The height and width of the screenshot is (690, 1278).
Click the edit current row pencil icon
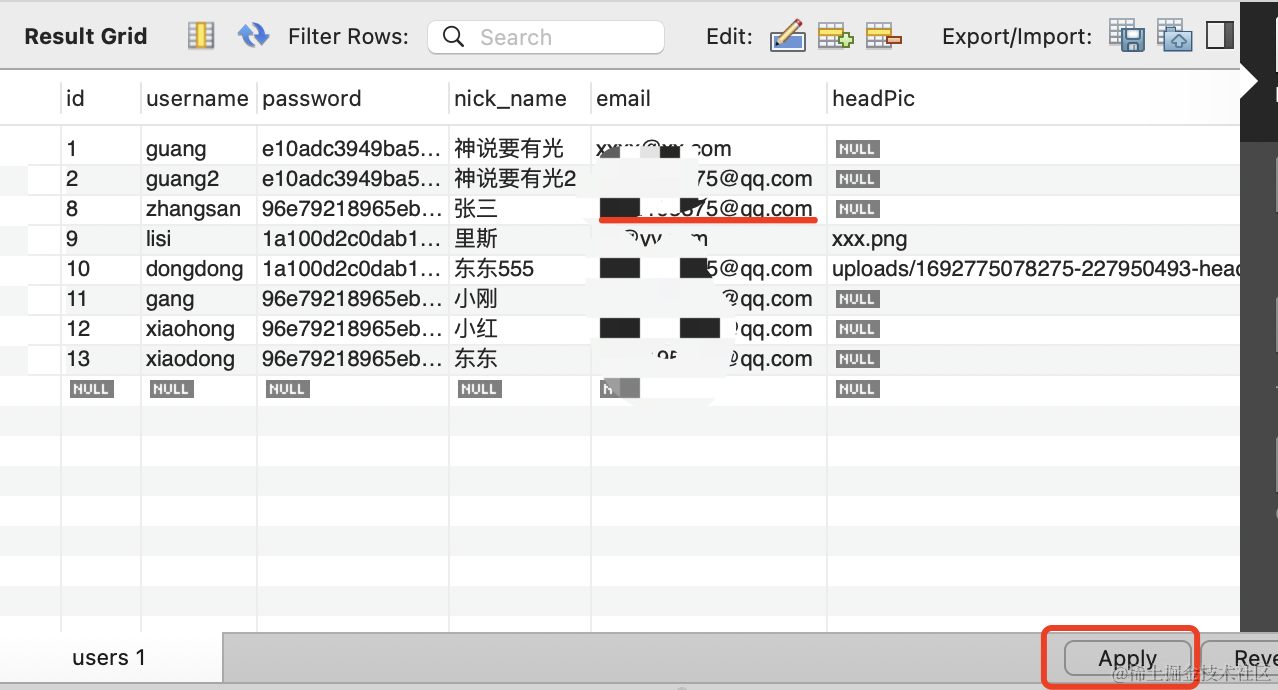(x=787, y=37)
